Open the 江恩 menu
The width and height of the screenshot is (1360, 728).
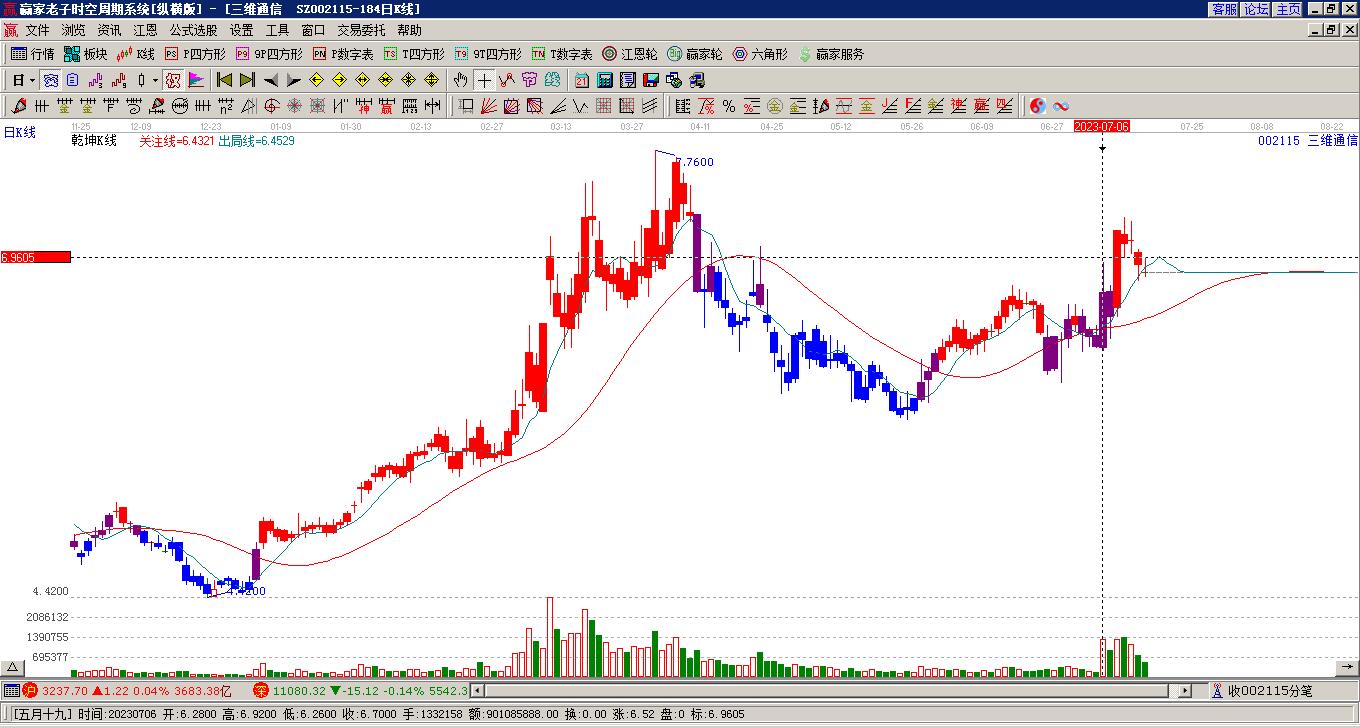145,31
